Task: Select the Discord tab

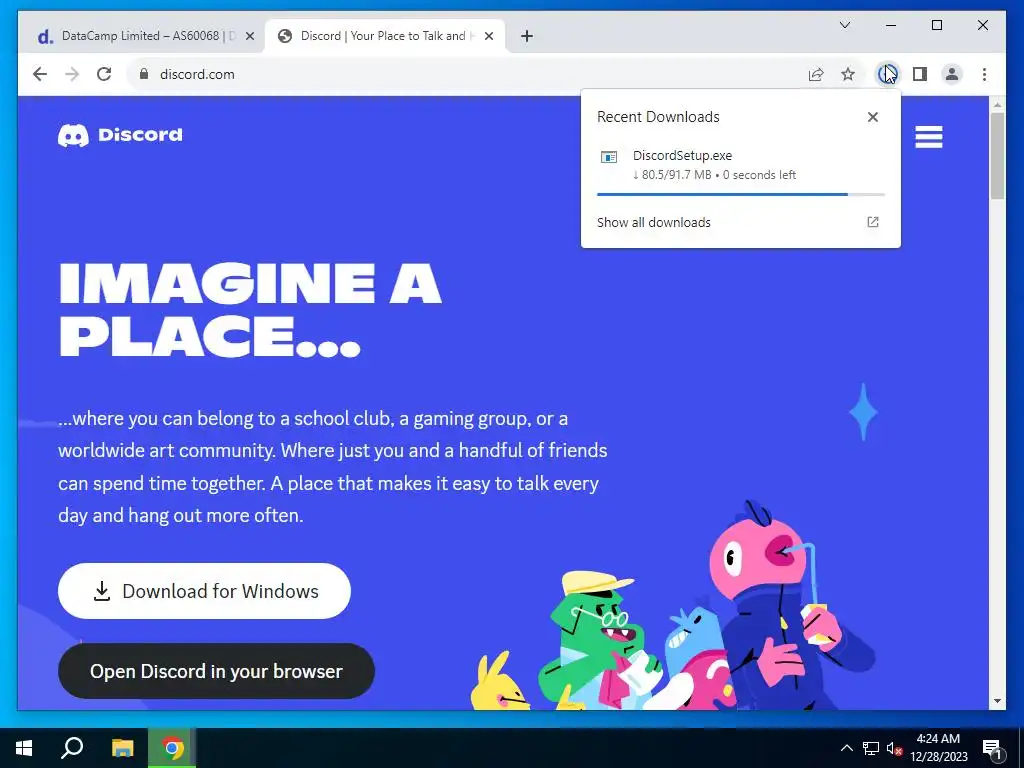Action: point(383,36)
